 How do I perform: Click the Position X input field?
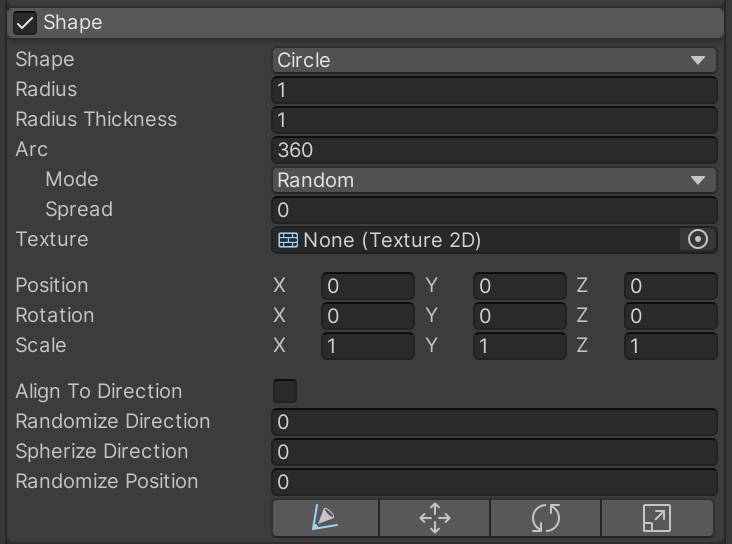pyautogui.click(x=367, y=286)
